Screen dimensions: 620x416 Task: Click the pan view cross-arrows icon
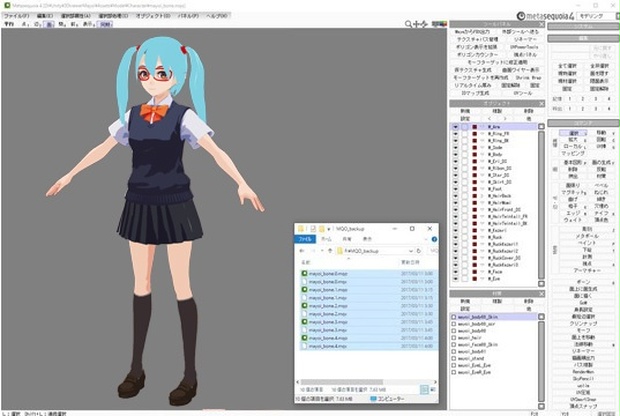[416, 24]
